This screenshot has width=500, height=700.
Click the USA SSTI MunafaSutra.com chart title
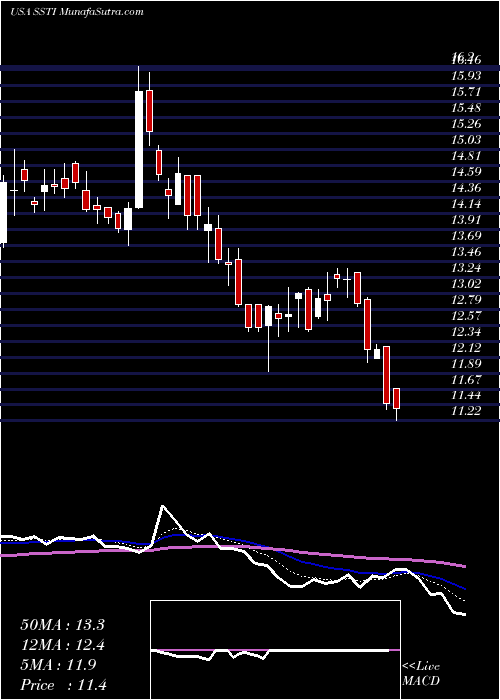coord(77,12)
